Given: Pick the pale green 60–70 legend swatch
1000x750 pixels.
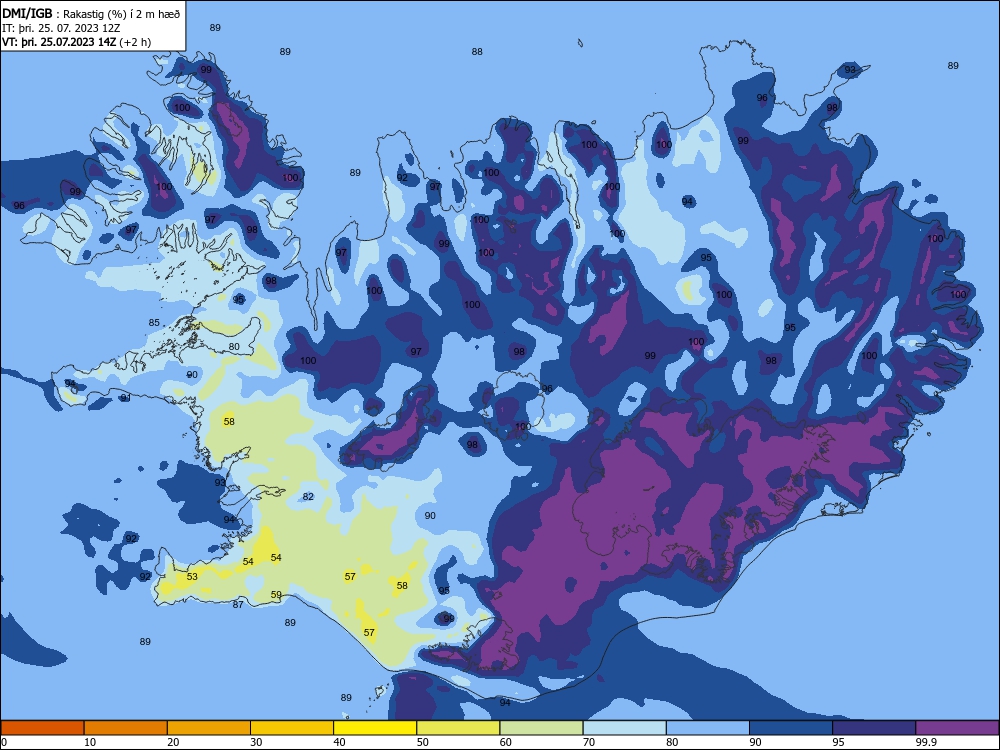Looking at the screenshot, I should pyautogui.click(x=541, y=728).
